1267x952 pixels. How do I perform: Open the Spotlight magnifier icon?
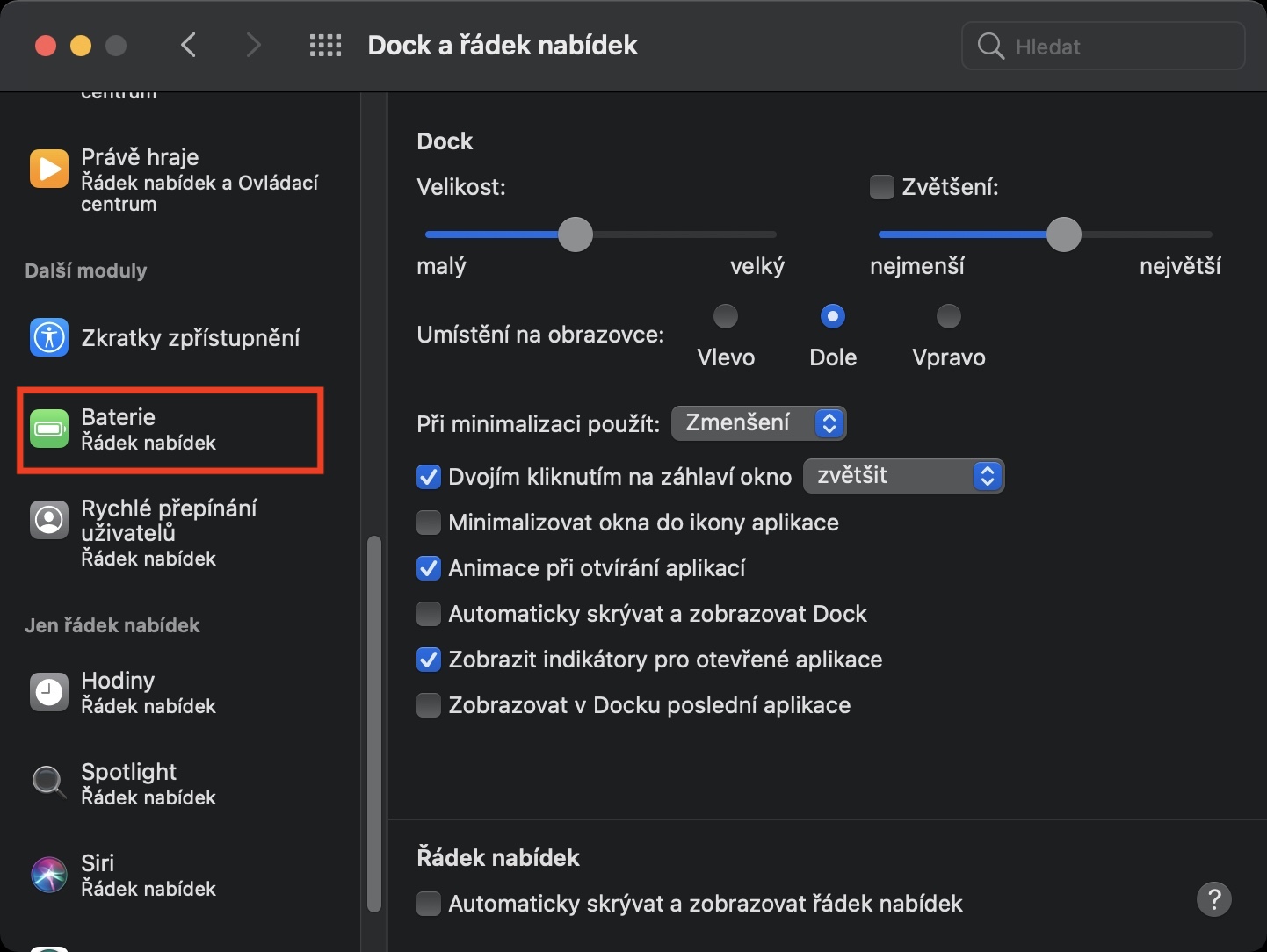(49, 781)
